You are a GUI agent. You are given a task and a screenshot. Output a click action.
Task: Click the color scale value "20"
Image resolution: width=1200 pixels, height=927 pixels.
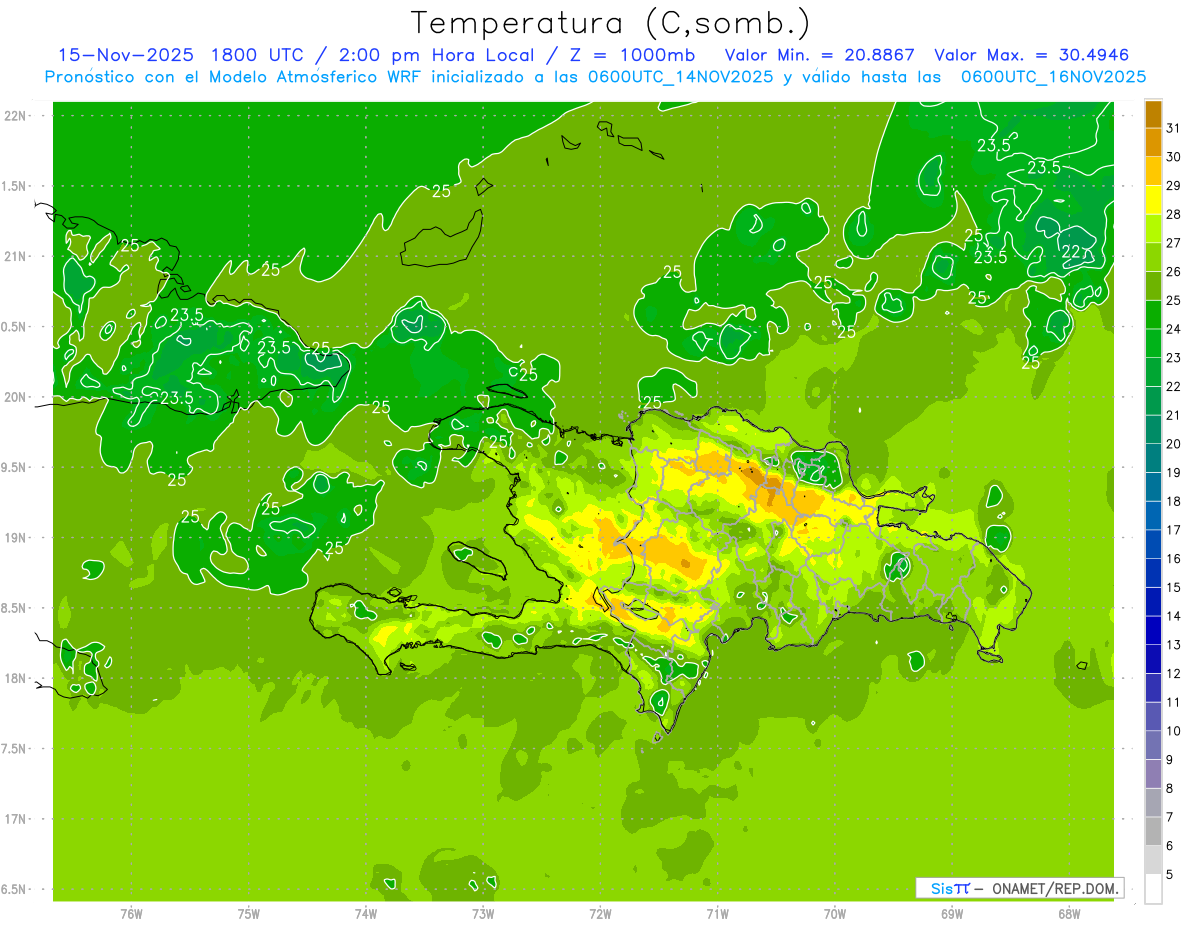click(1174, 444)
